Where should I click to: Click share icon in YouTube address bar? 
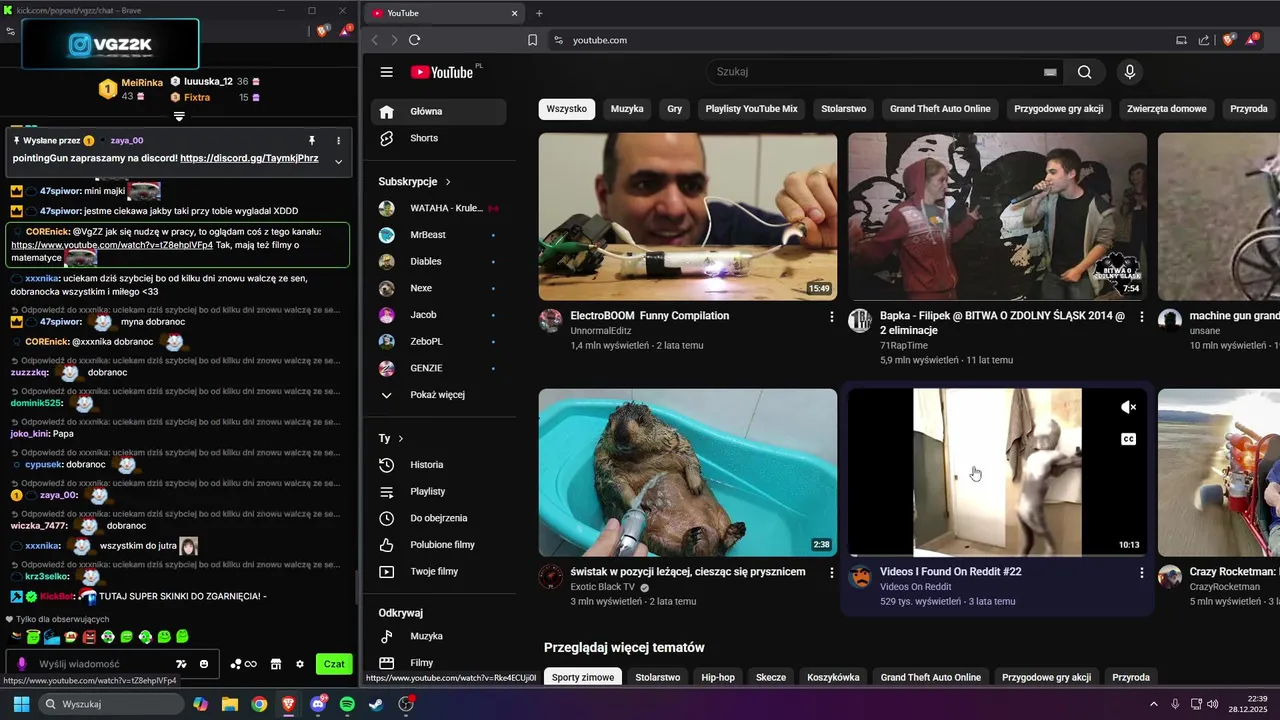tap(1204, 40)
